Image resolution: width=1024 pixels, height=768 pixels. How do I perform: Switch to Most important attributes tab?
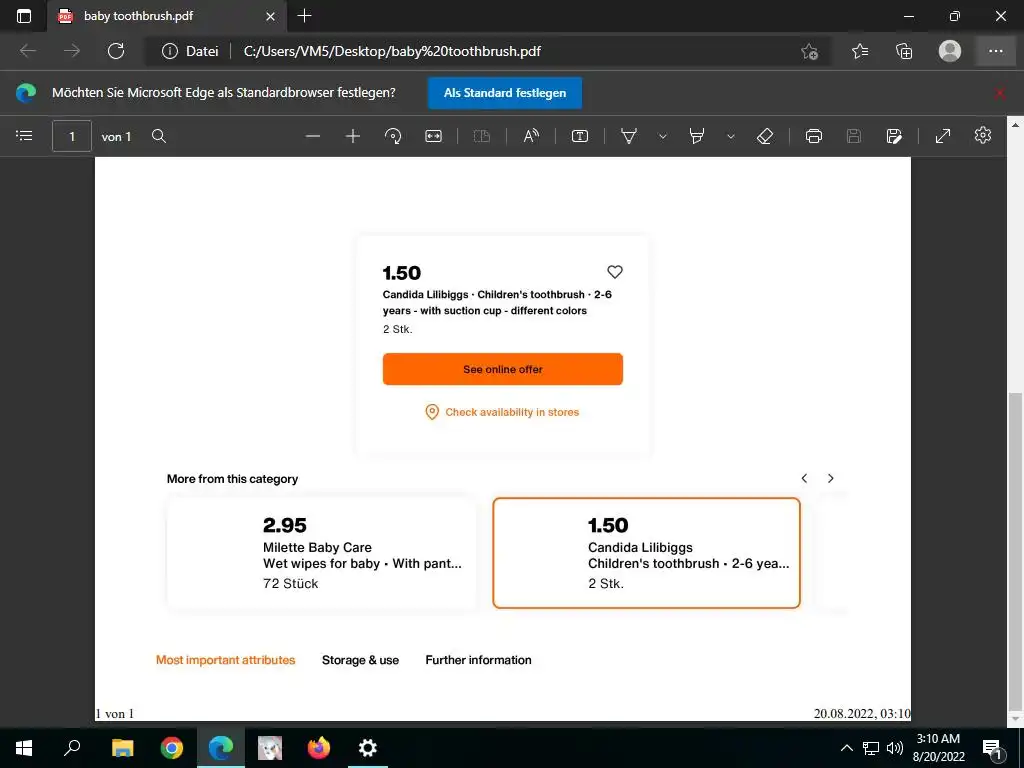(225, 660)
